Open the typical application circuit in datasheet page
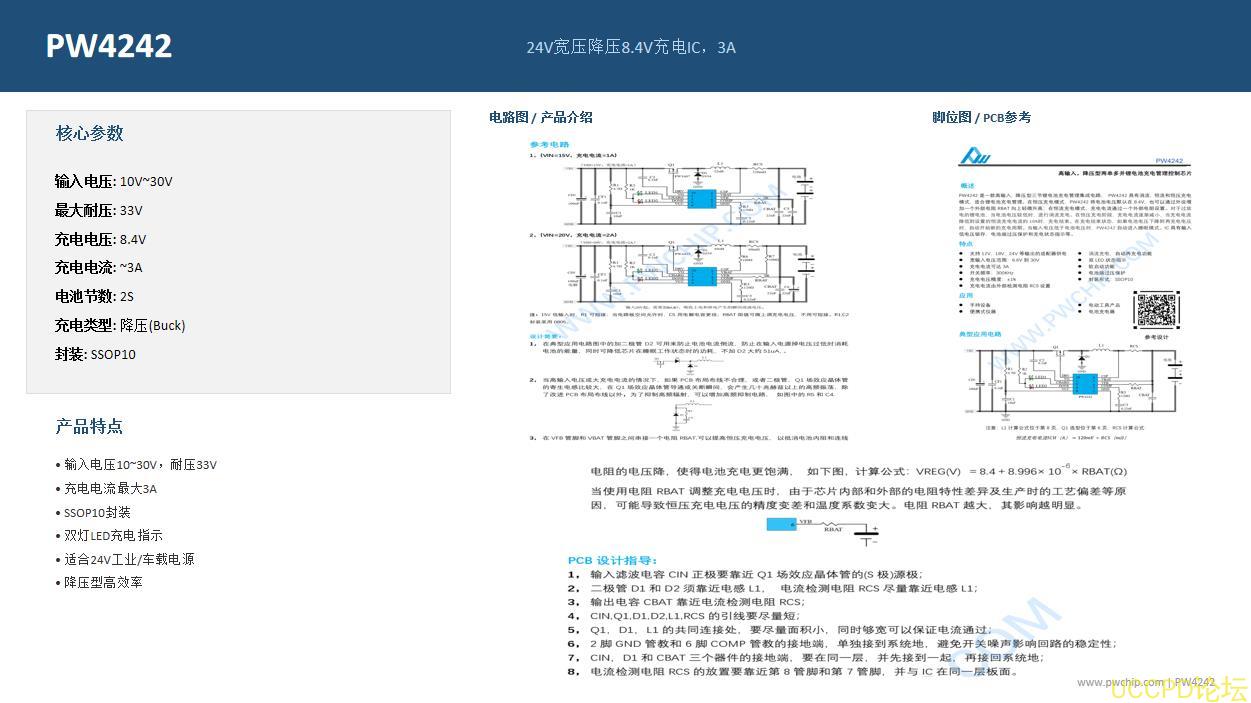The height and width of the screenshot is (703, 1251). click(1076, 379)
